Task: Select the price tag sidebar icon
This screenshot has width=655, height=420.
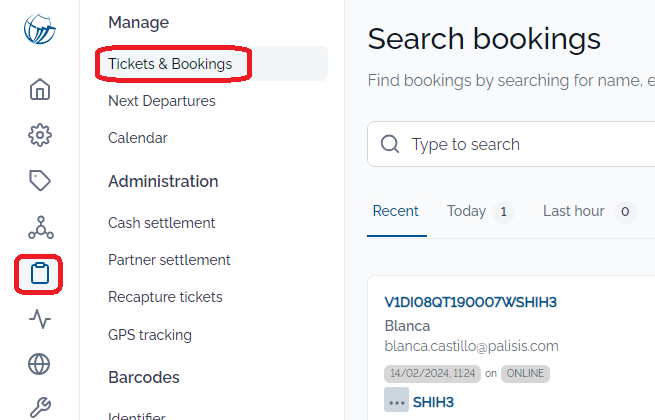Action: (x=40, y=181)
